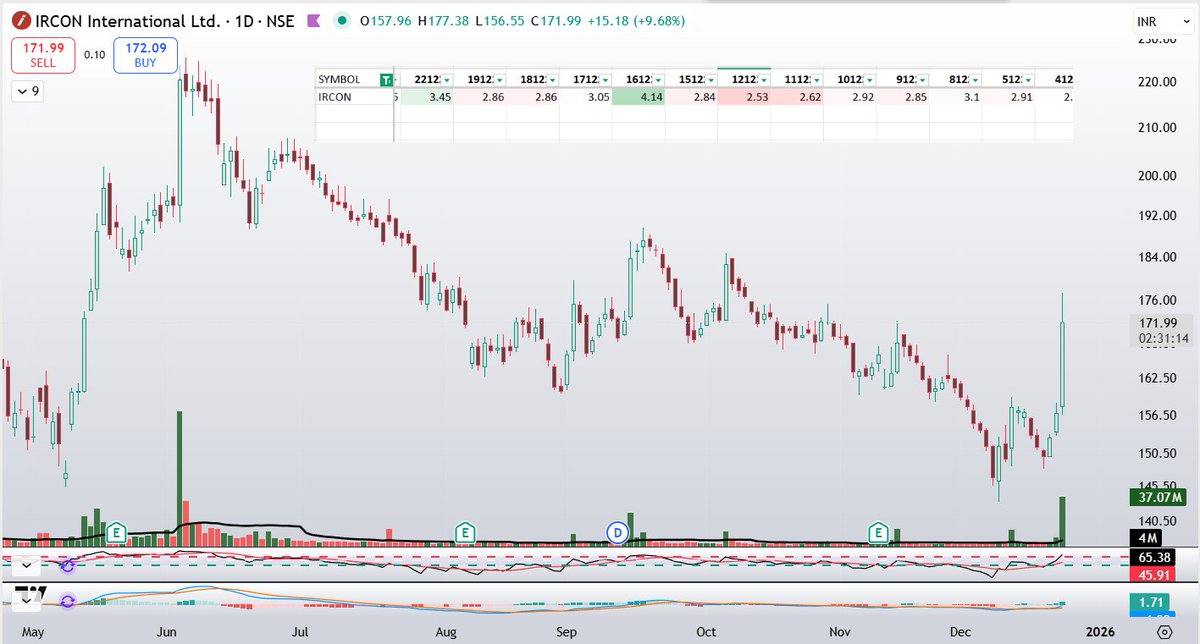Screen dimensions: 1200x644
Task: Open filter dropdown for 1612 column
Action: tap(658, 79)
